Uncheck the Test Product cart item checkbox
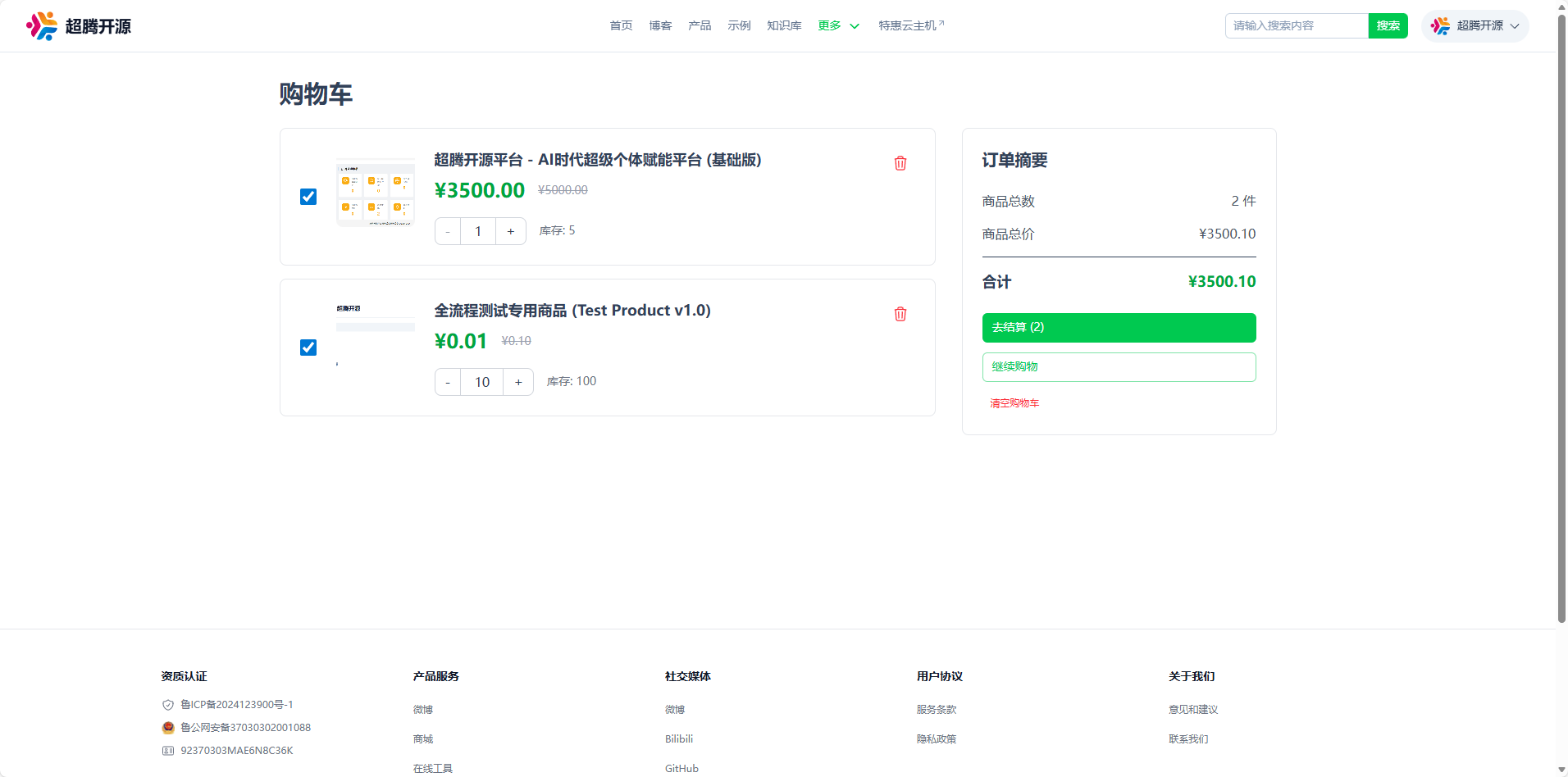 click(308, 348)
